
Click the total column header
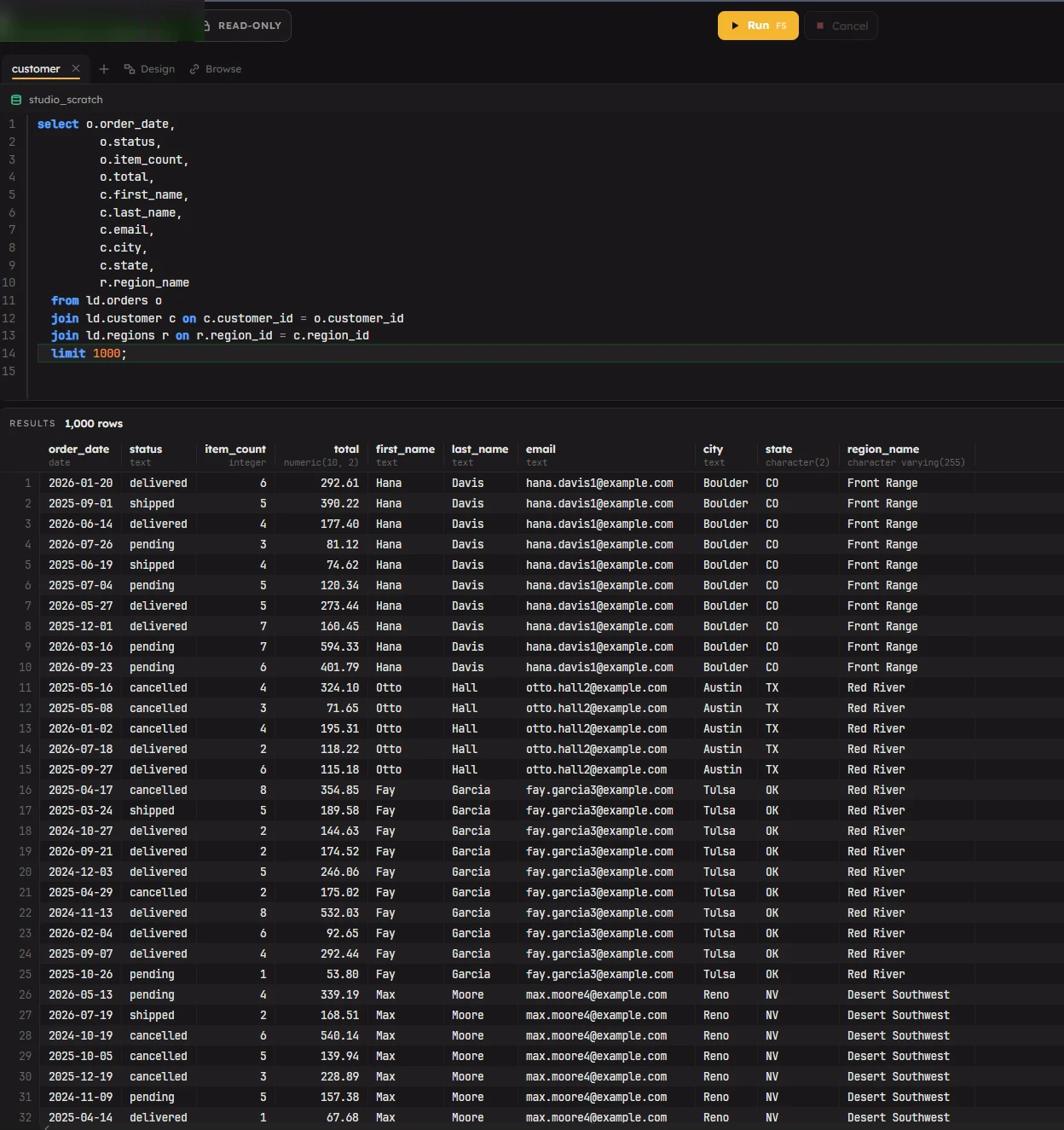point(346,449)
